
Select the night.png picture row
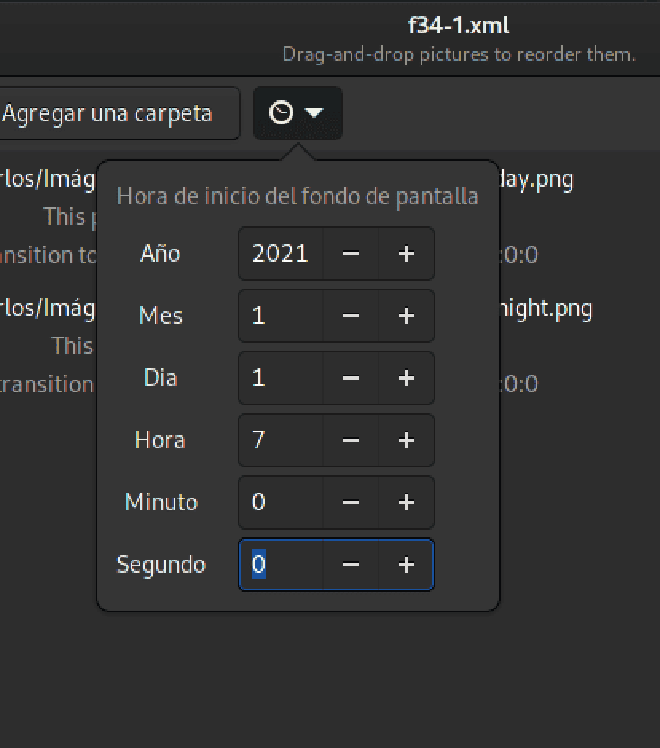tap(330, 346)
